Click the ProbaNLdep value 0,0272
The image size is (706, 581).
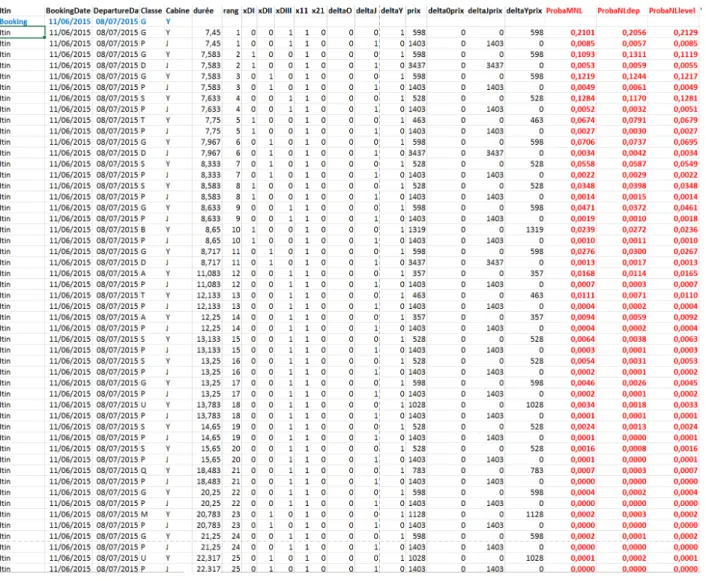pos(634,229)
